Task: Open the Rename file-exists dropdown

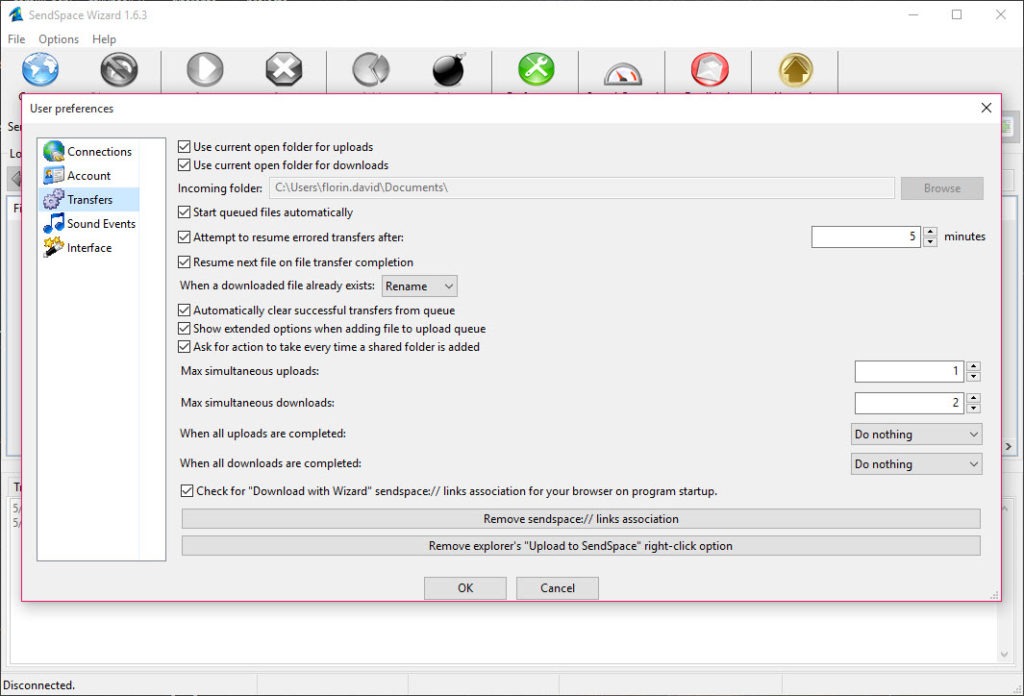Action: click(x=419, y=286)
